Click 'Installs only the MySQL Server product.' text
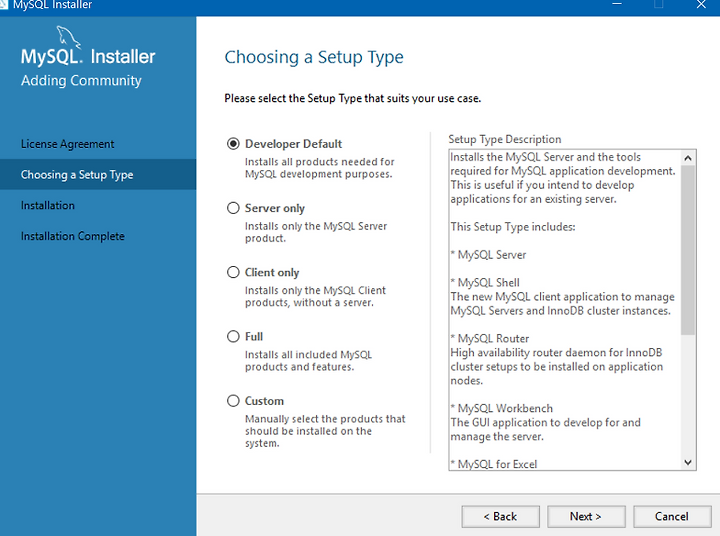The image size is (720, 536). (x=316, y=232)
